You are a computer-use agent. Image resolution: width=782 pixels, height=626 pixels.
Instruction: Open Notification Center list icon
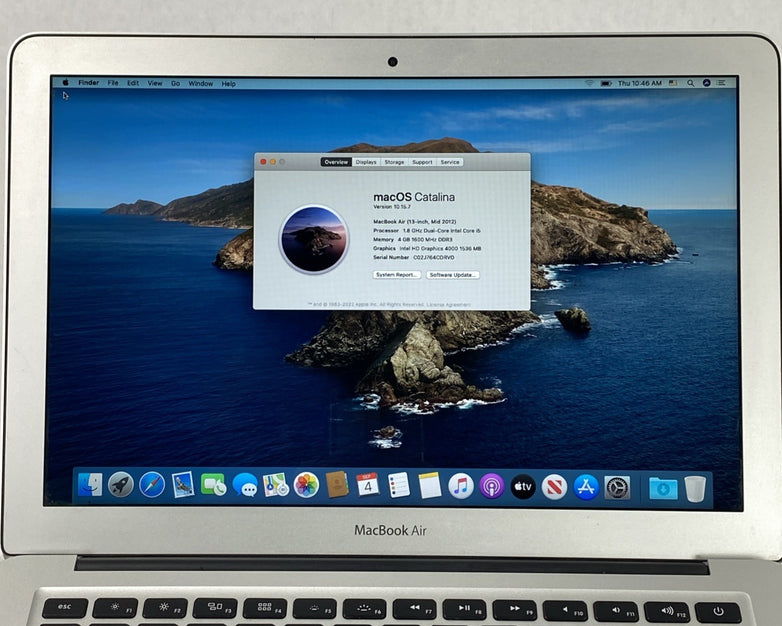(x=721, y=83)
